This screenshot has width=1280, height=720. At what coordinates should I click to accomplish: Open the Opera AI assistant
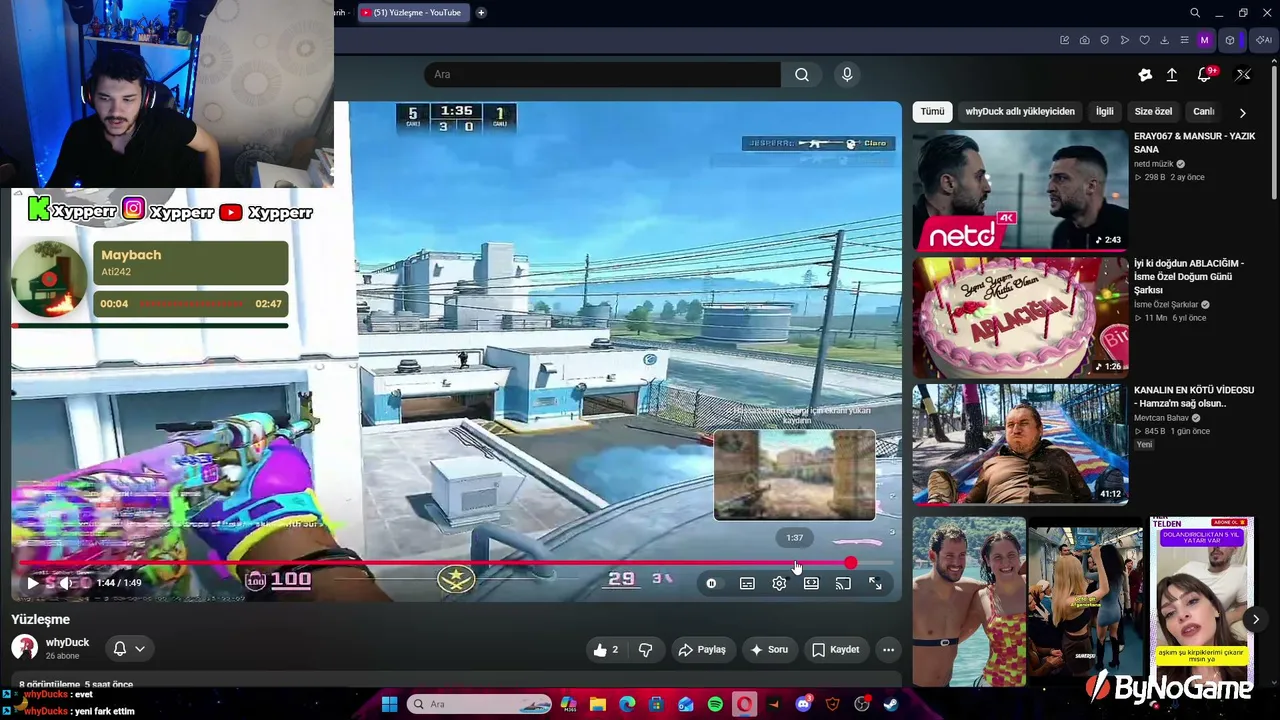pos(1264,40)
